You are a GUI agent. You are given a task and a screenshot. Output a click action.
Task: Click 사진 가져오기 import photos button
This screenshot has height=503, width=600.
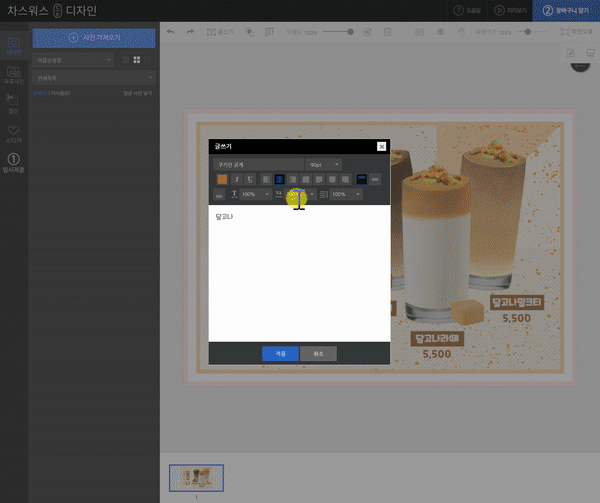point(94,37)
